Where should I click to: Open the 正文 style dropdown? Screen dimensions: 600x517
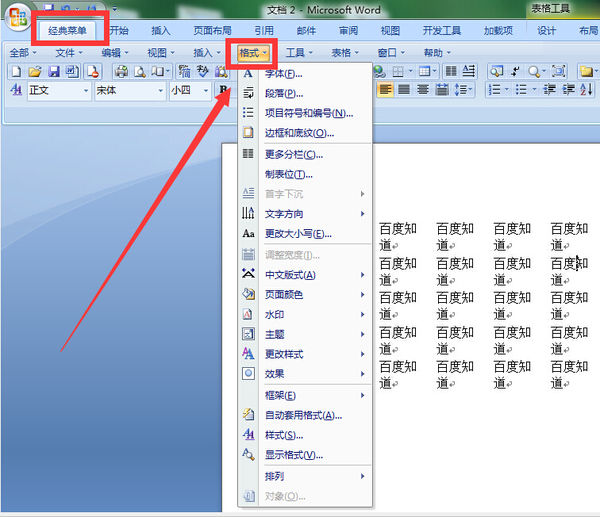click(86, 91)
